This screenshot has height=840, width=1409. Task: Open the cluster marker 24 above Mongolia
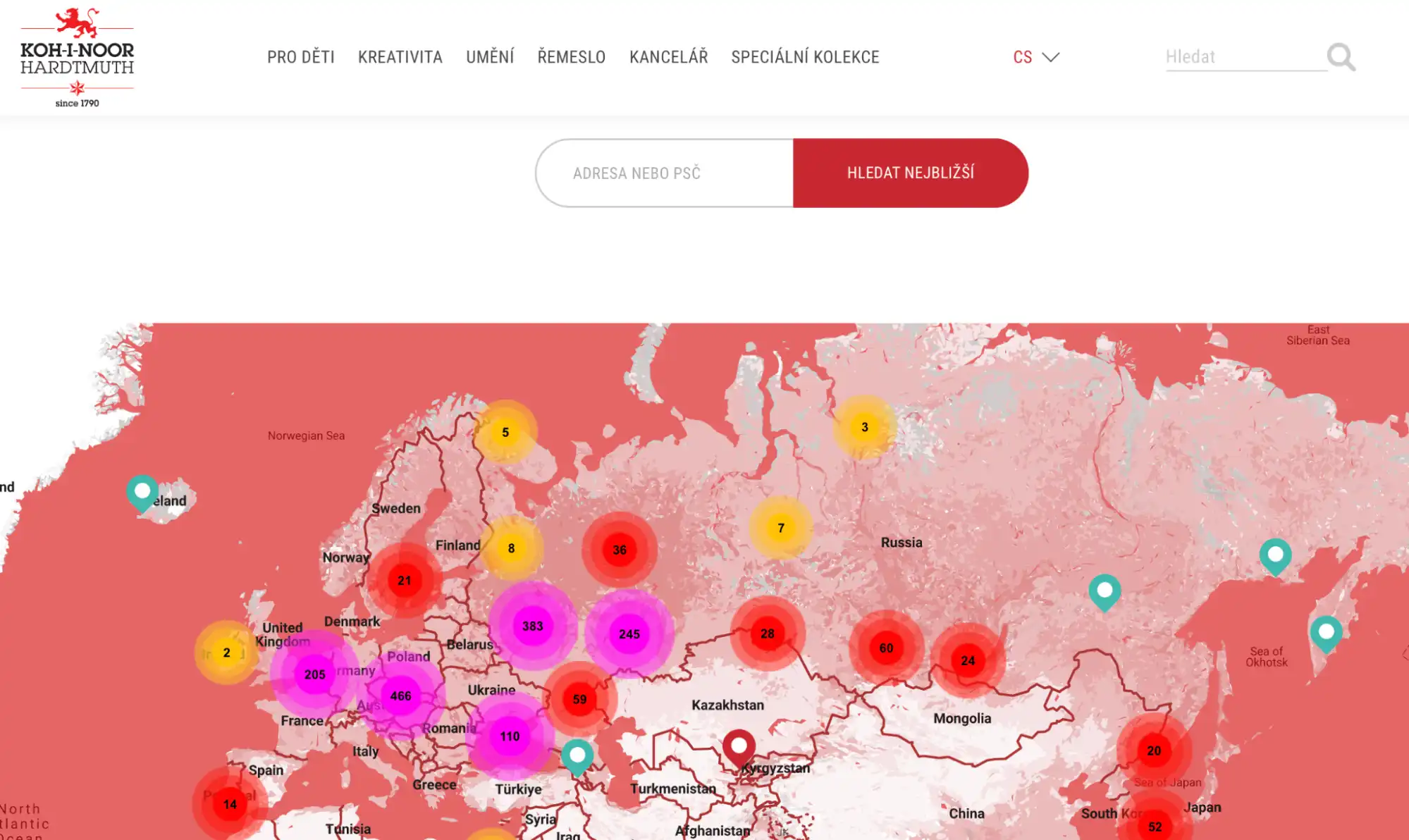[x=968, y=660]
